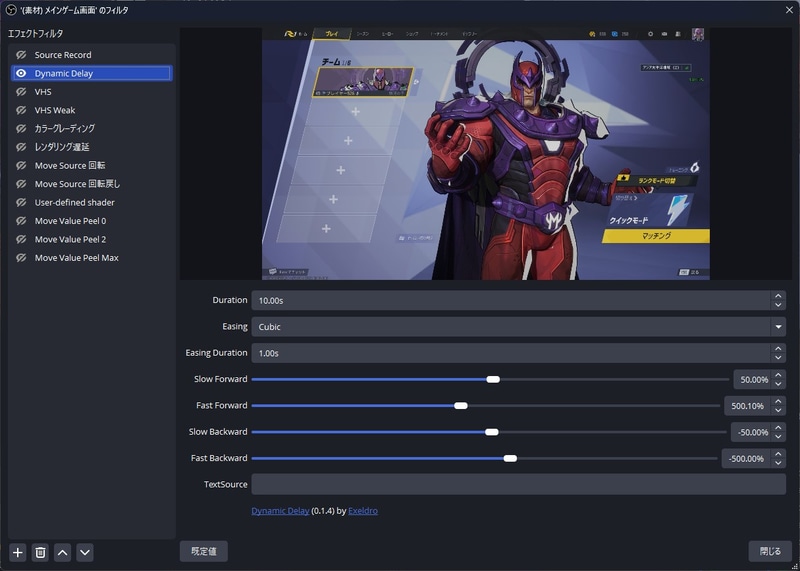The width and height of the screenshot is (800, 571).
Task: Select the Dynamic Delay filter row
Action: (92, 73)
